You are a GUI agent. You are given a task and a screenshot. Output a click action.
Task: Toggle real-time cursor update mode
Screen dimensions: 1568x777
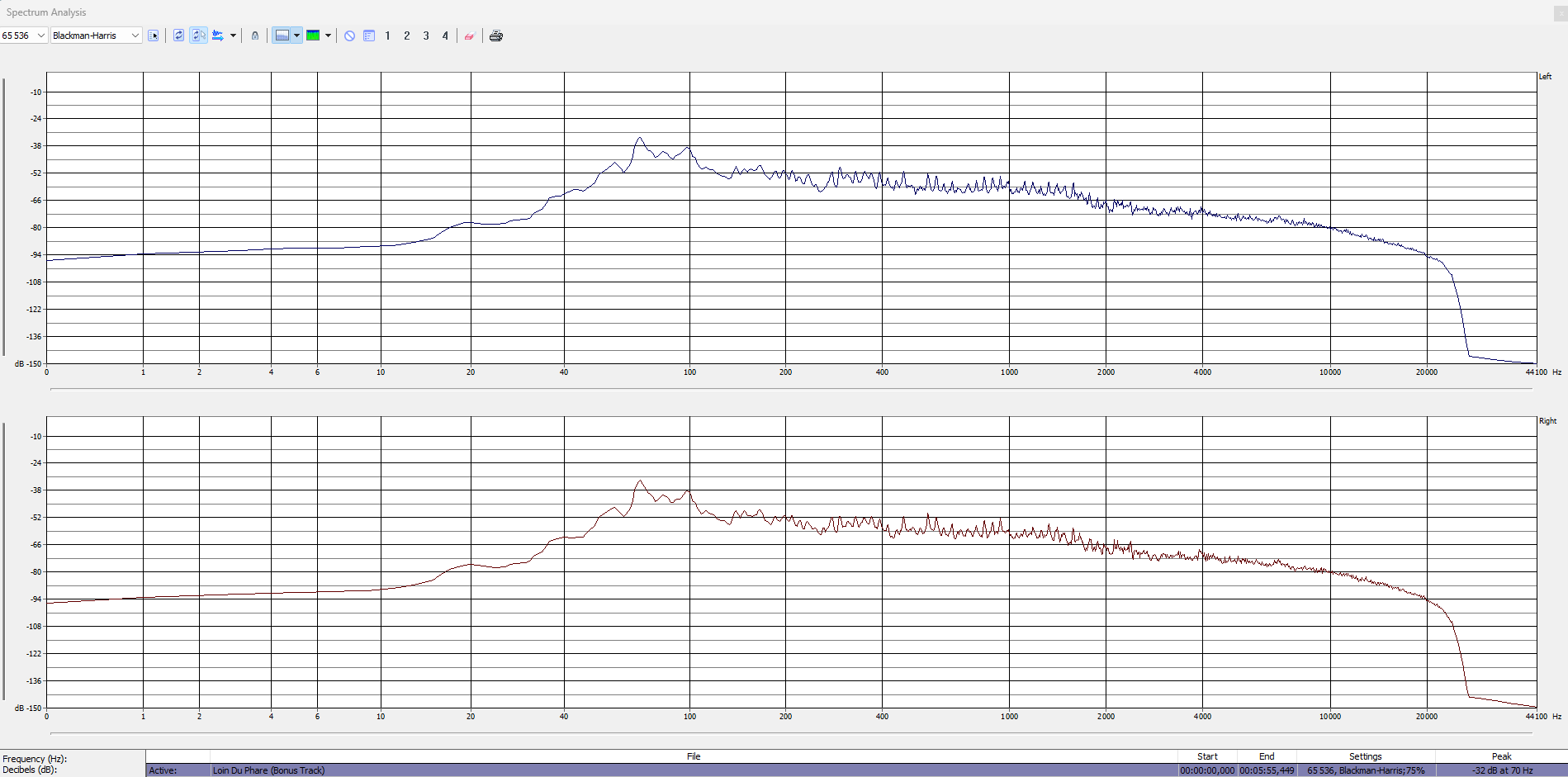pos(198,36)
